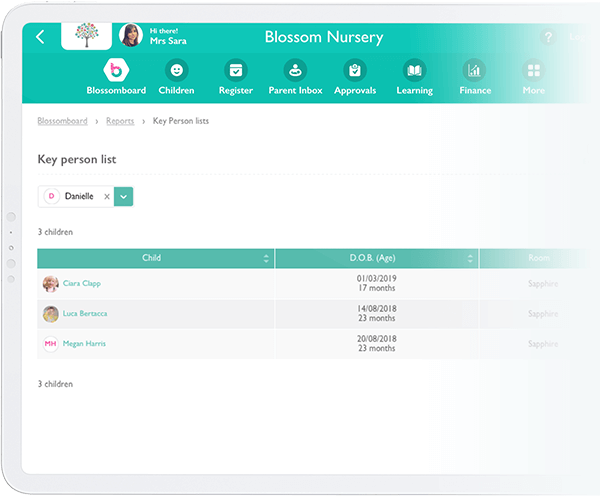Select the Register menu label

[x=236, y=91]
